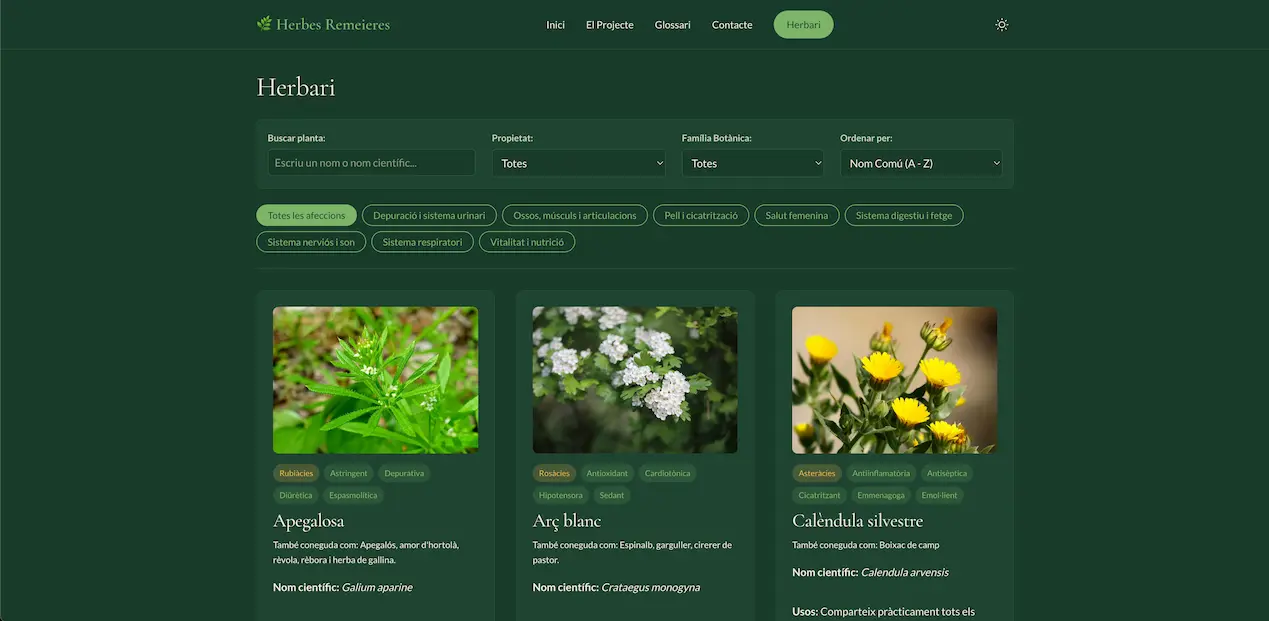Click the Astringent tag on Apegalosa
The image size is (1269, 621).
(349, 473)
